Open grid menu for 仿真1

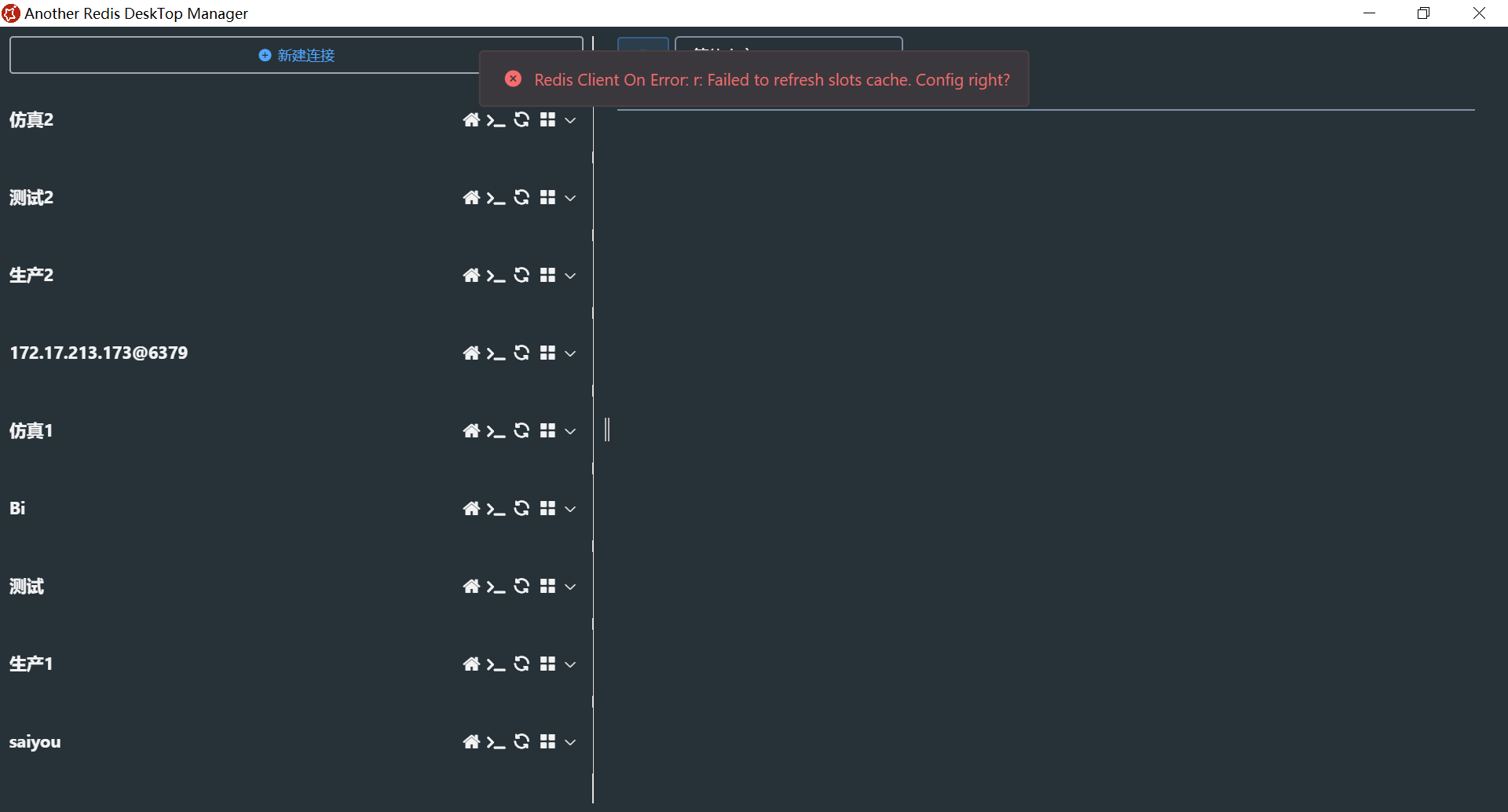[x=547, y=430]
